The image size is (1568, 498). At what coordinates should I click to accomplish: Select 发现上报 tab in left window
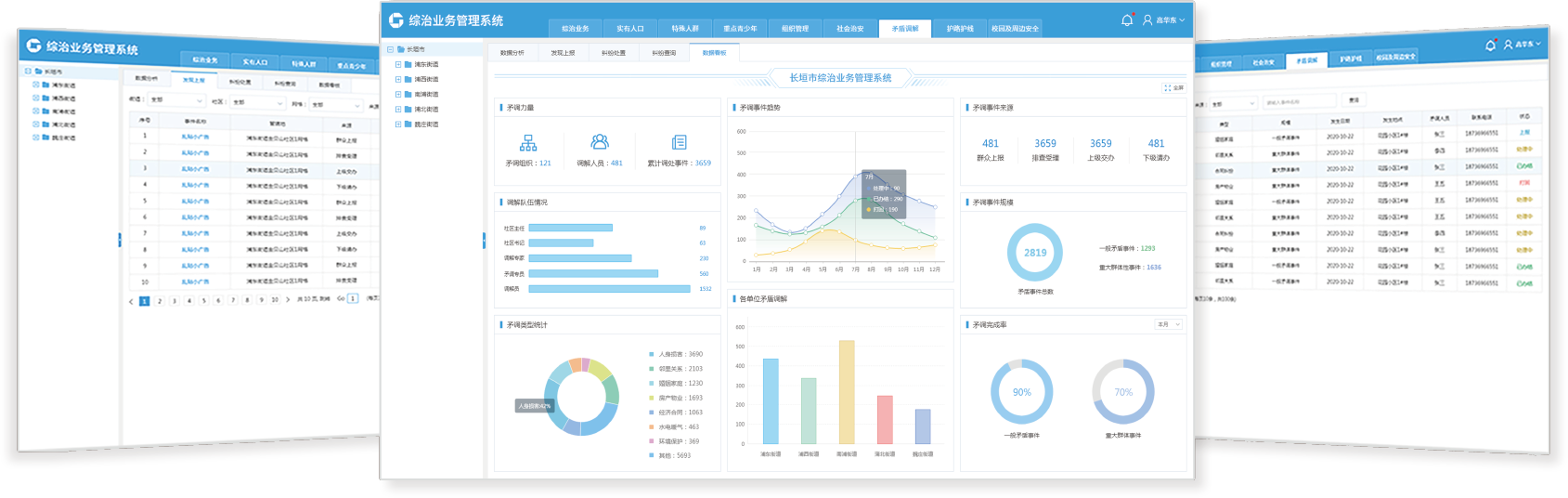point(194,80)
